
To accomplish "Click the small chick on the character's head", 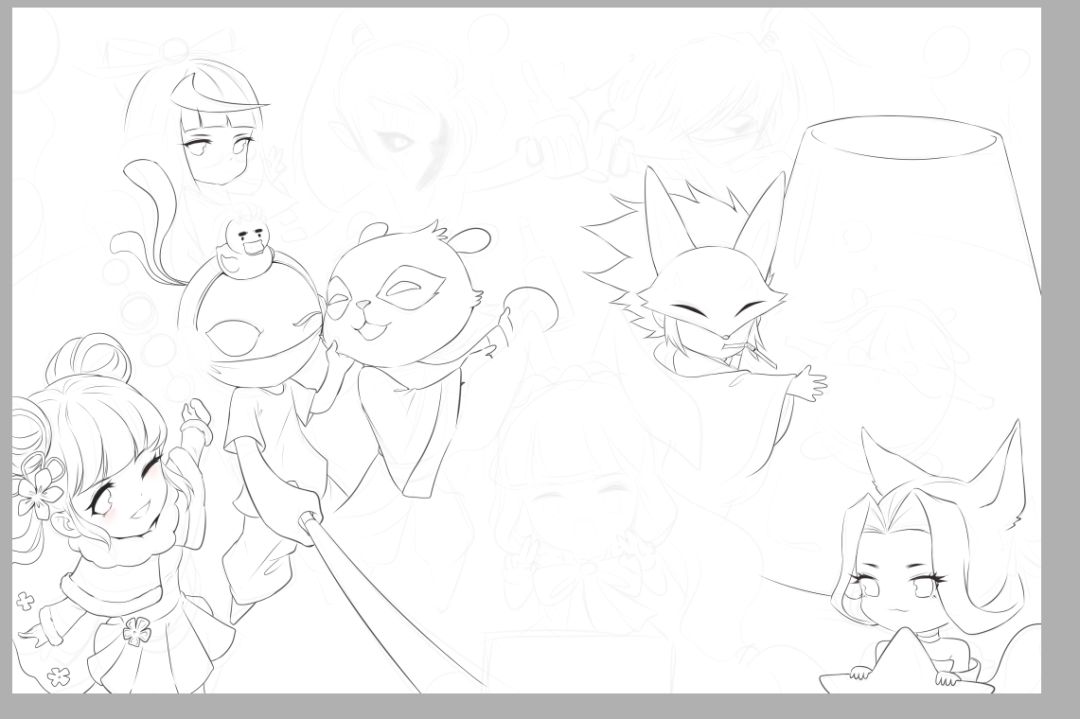I will point(246,248).
